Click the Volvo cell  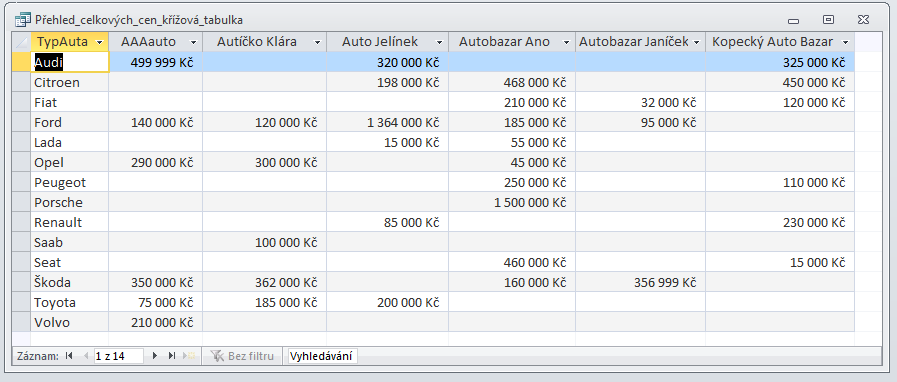point(70,322)
